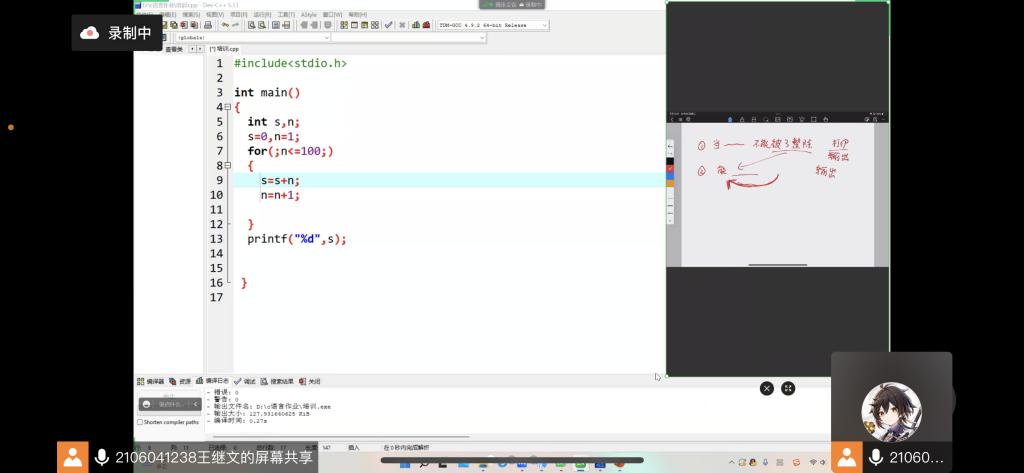1024x473 pixels.
Task: Click the undo arrow in toolbar
Action: (225, 25)
